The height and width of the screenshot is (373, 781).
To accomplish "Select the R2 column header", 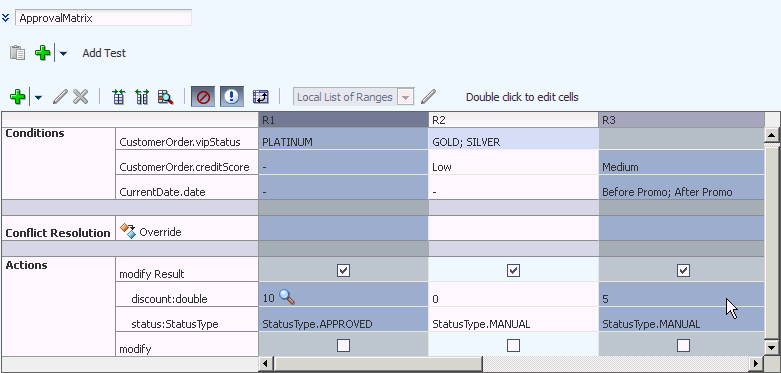I will coord(513,120).
